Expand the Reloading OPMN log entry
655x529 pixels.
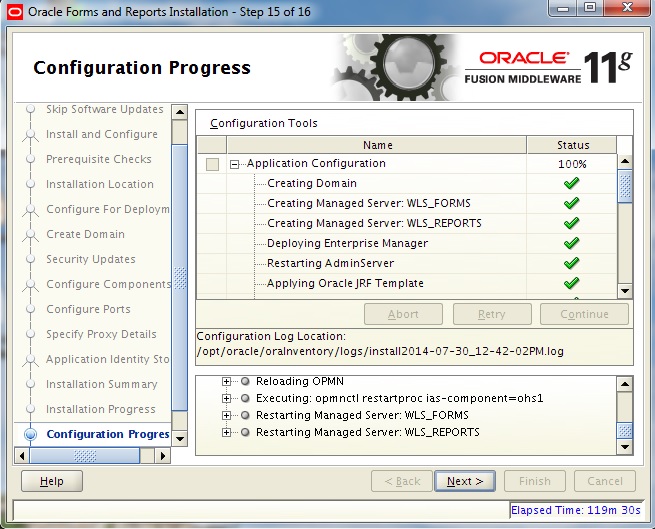click(x=227, y=382)
